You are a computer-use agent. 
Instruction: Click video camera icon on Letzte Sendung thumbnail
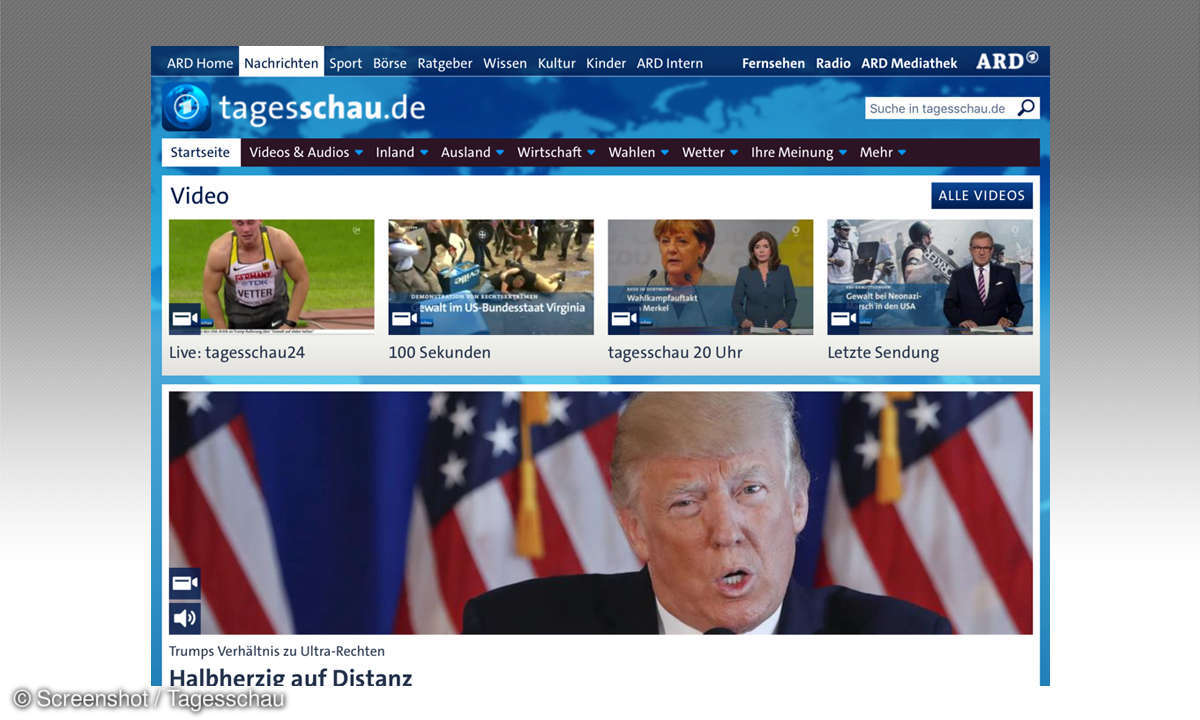coord(843,319)
